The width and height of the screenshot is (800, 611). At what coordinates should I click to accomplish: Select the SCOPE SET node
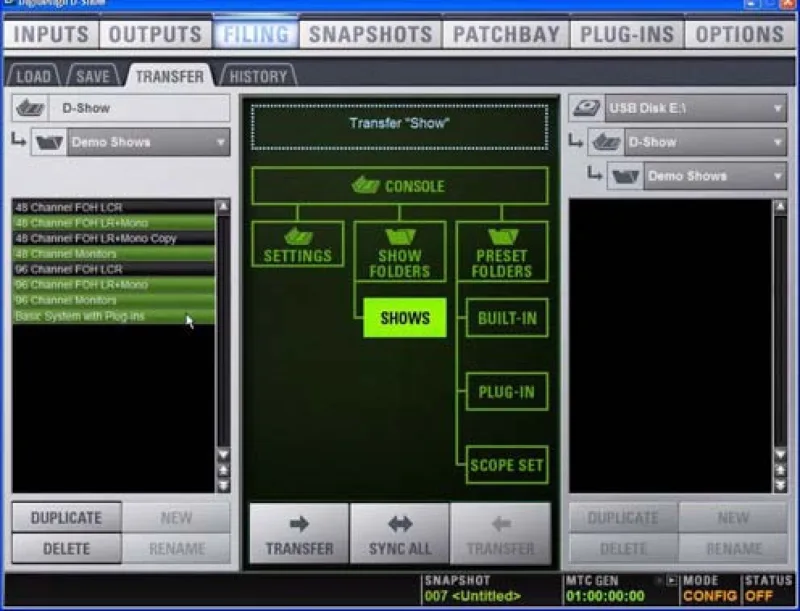pyautogui.click(x=507, y=465)
